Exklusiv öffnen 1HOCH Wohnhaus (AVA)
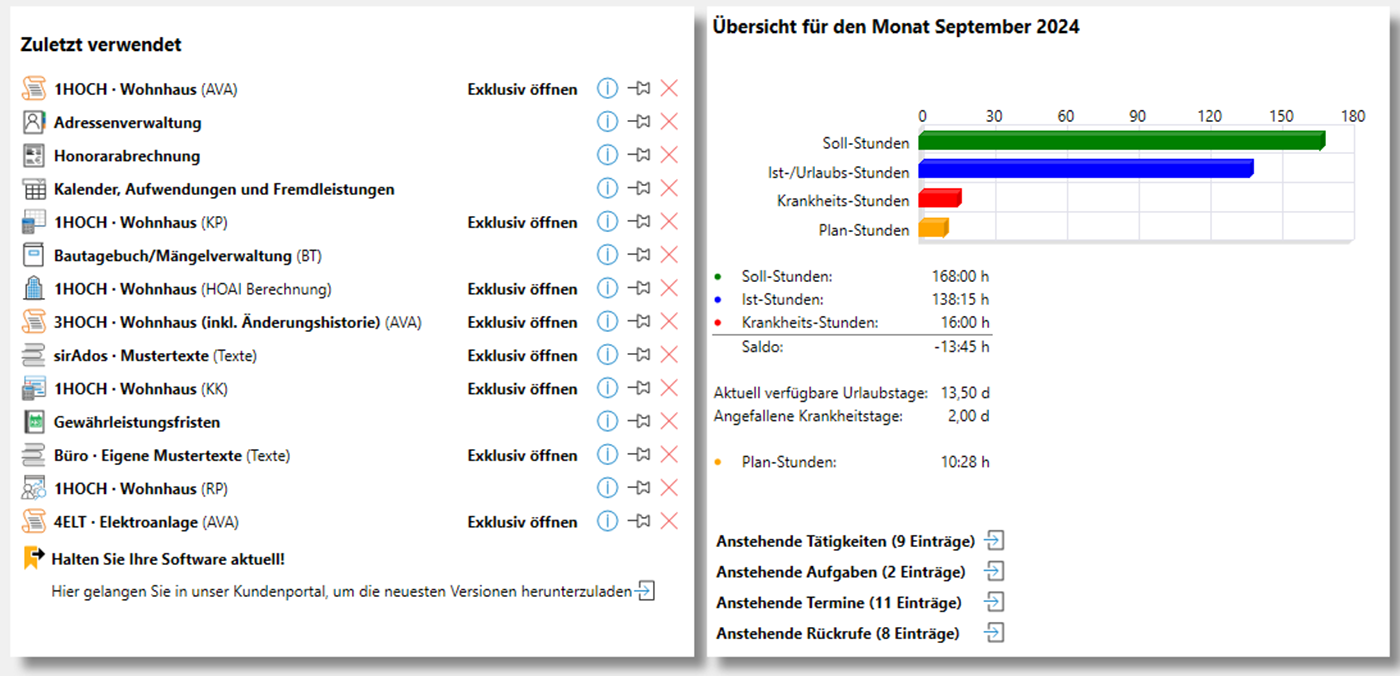1400x676 pixels. pyautogui.click(x=522, y=89)
